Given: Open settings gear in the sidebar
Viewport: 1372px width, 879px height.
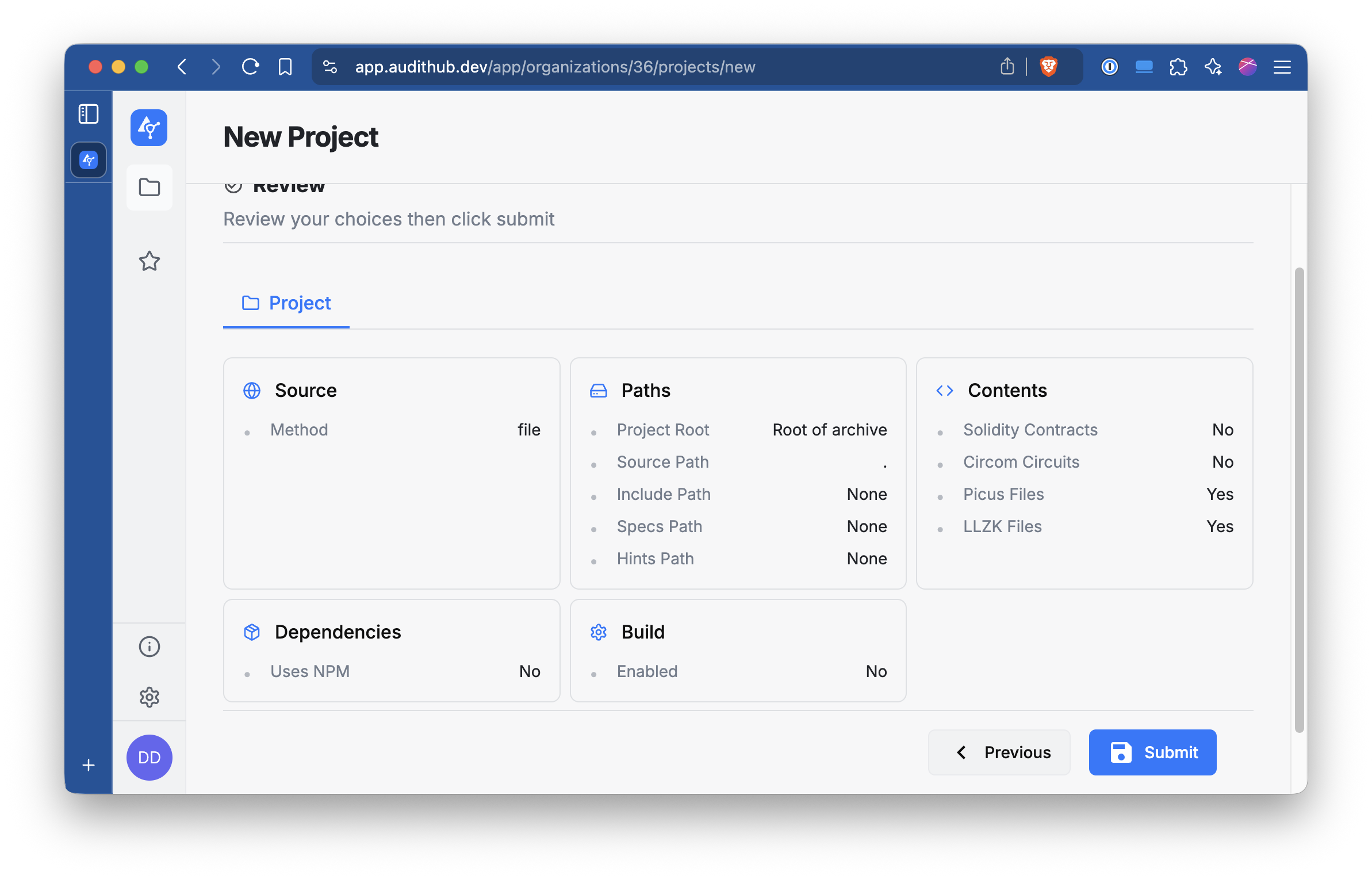Looking at the screenshot, I should (150, 697).
